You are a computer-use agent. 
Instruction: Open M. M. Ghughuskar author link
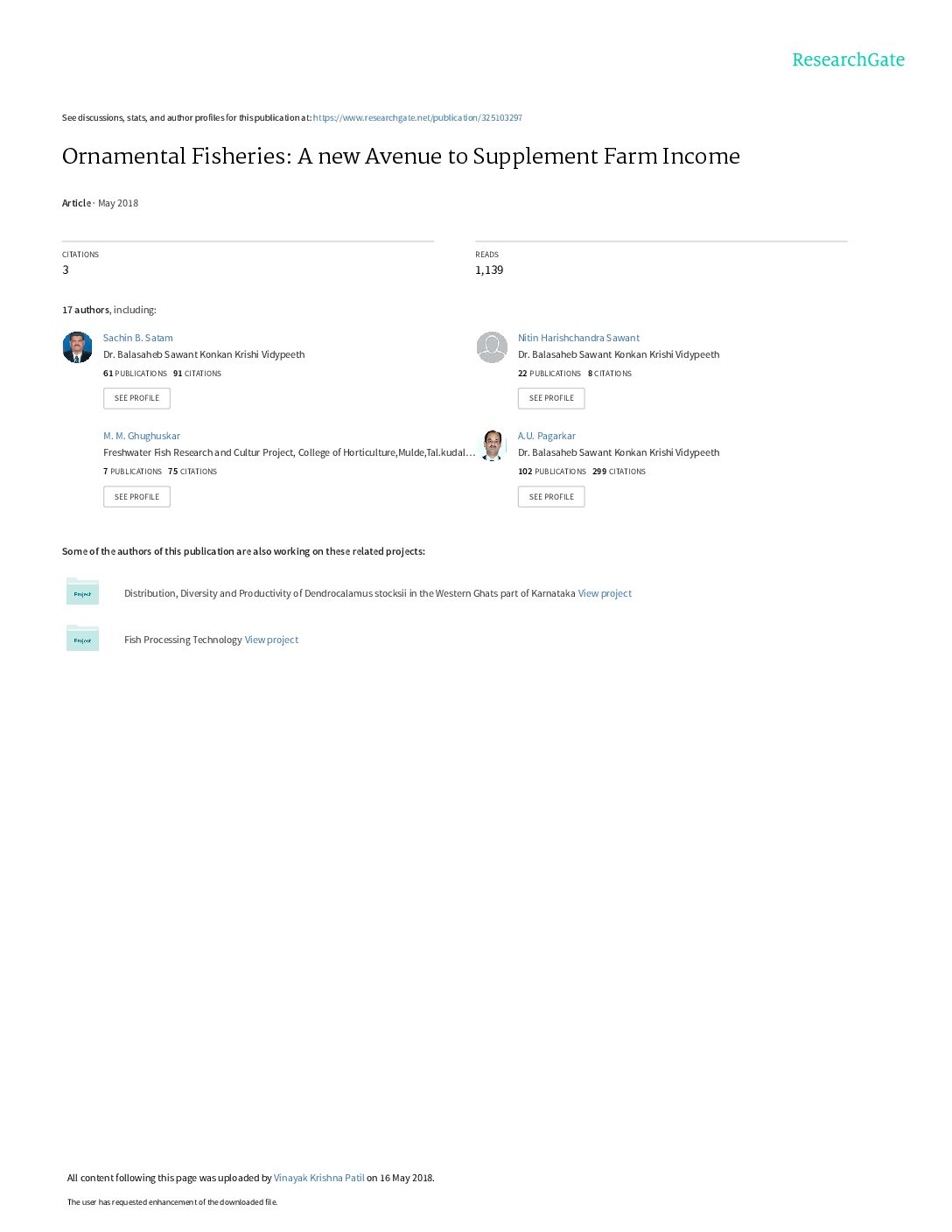tap(141, 436)
